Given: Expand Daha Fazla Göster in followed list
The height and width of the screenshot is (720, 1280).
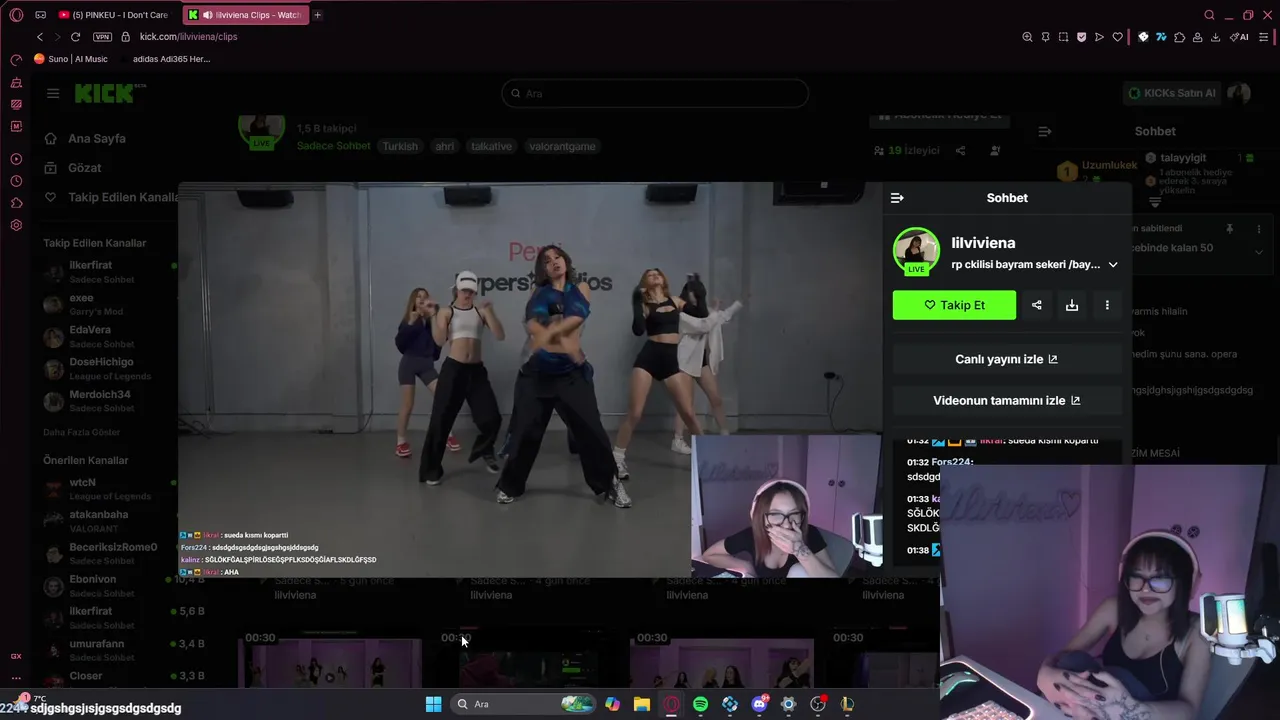Looking at the screenshot, I should pos(81,432).
